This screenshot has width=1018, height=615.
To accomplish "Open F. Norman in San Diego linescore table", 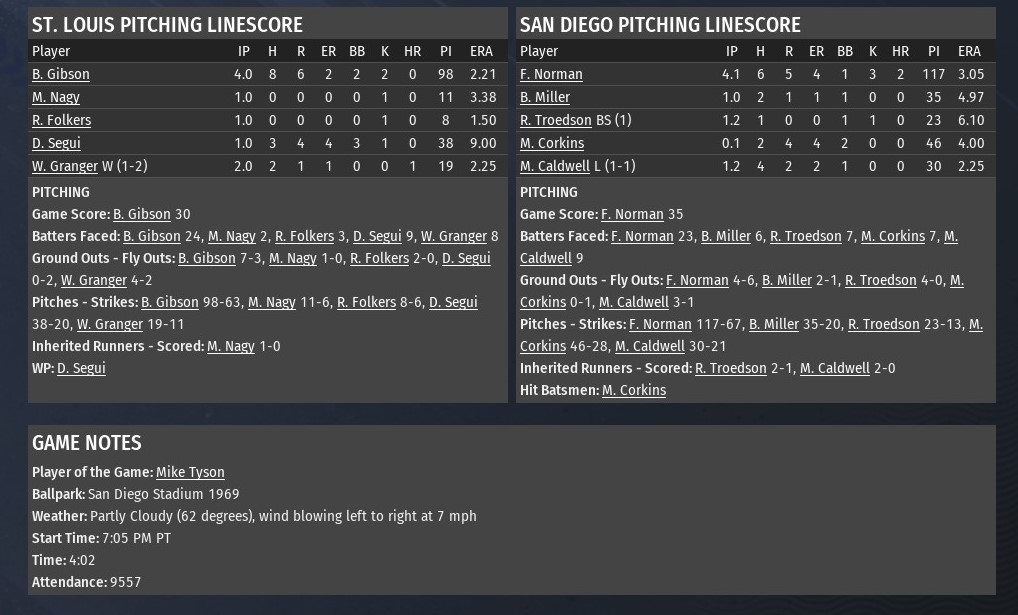I will [551, 74].
